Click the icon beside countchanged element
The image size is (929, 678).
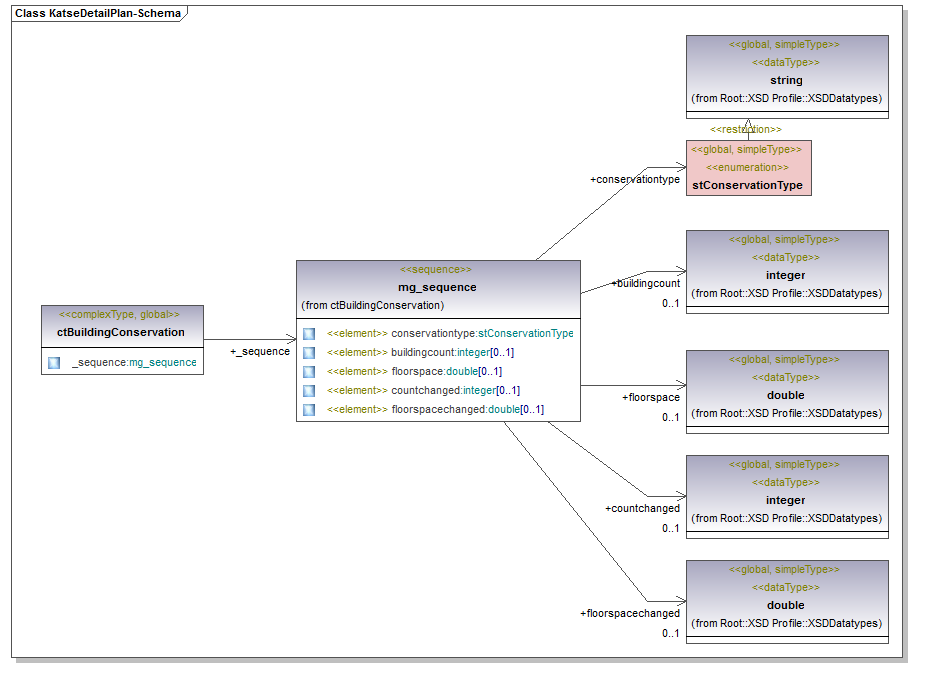[309, 391]
